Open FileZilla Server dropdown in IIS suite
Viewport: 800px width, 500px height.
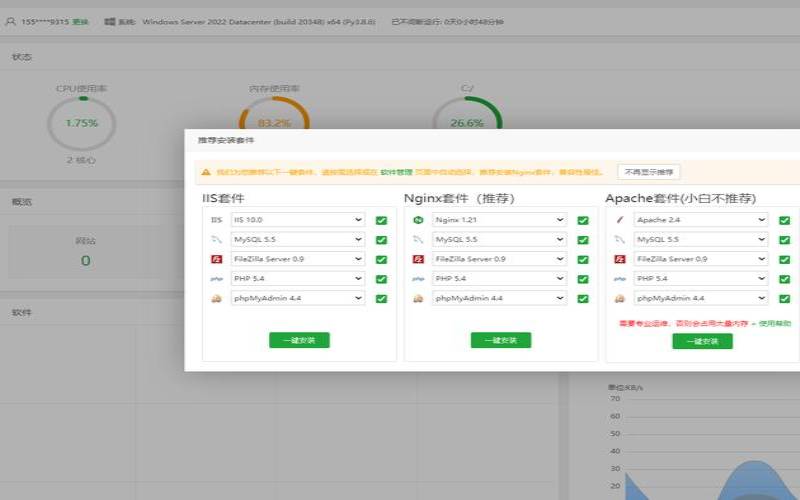tap(298, 259)
